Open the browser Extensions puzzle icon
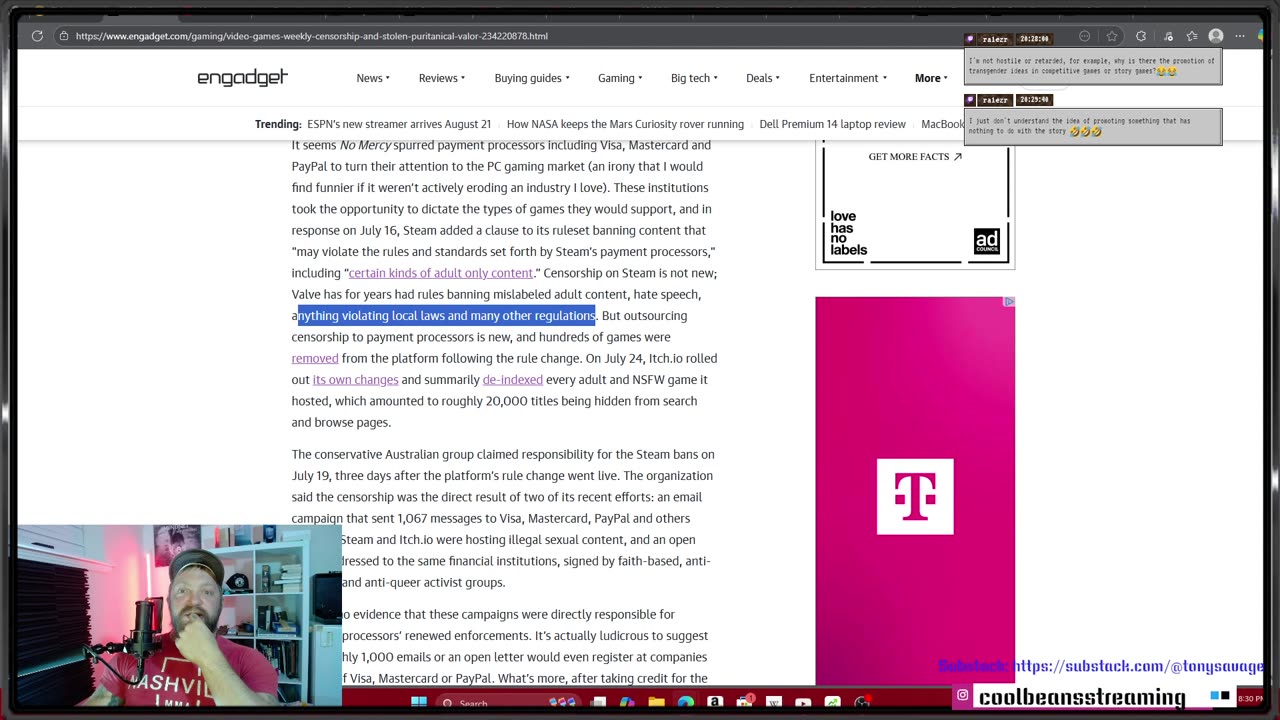Image resolution: width=1280 pixels, height=720 pixels. tap(1141, 36)
